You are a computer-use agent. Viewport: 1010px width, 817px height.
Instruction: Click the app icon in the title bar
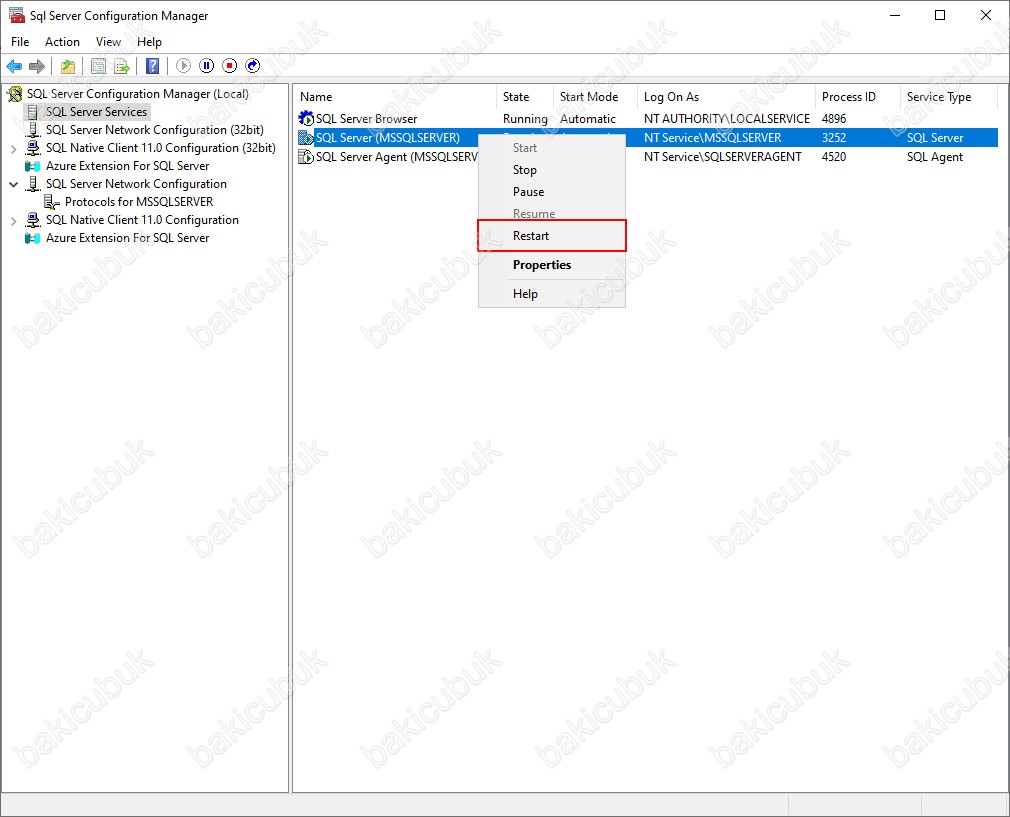[x=17, y=15]
